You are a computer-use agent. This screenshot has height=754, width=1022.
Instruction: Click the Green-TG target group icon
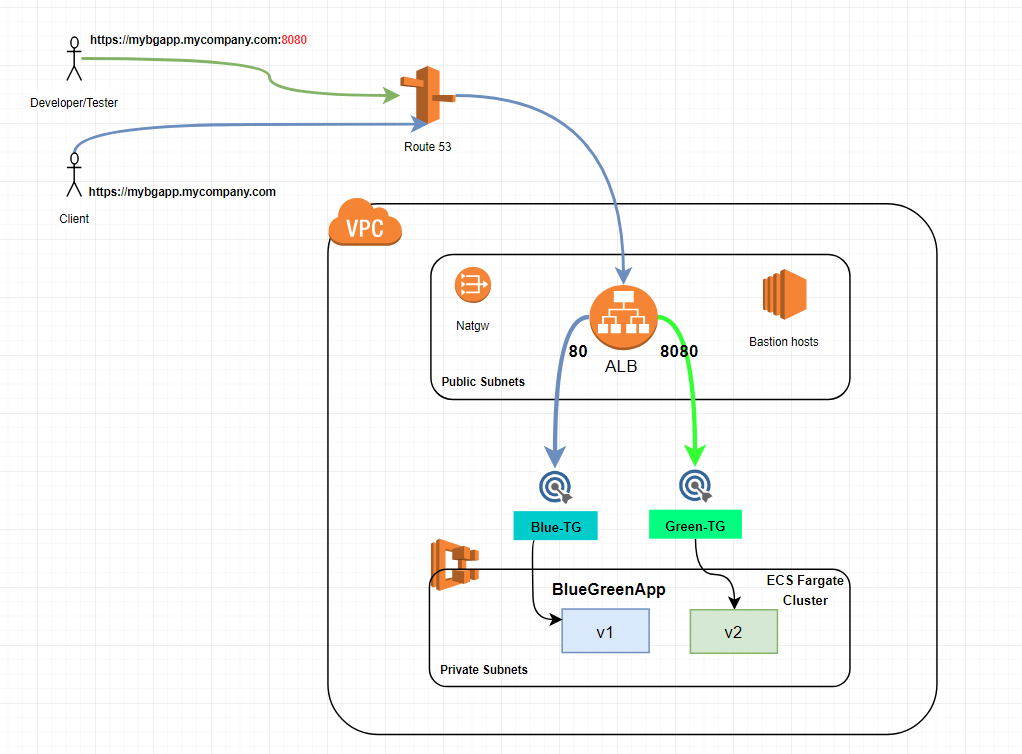point(695,486)
